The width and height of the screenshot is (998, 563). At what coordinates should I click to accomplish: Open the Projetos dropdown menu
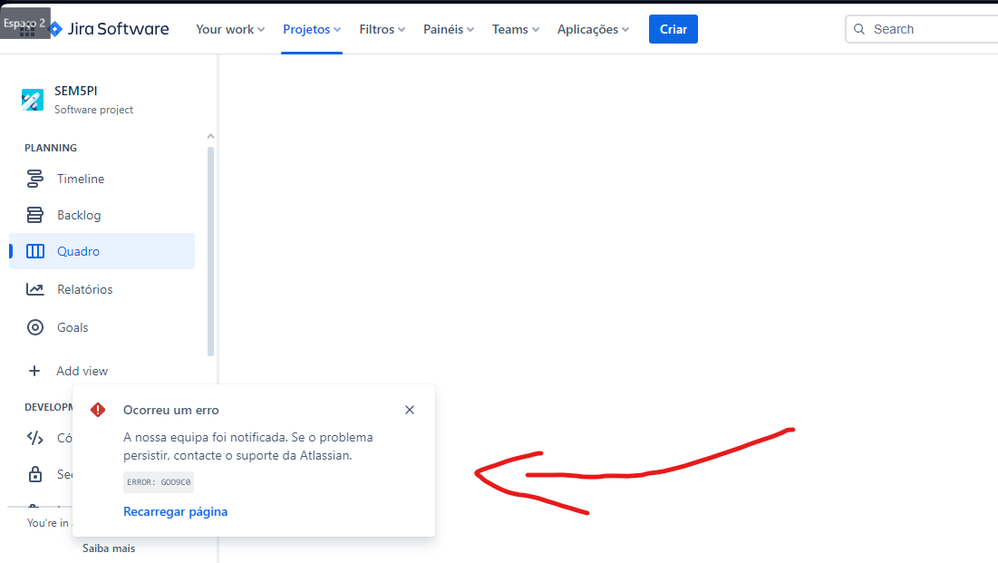[311, 29]
